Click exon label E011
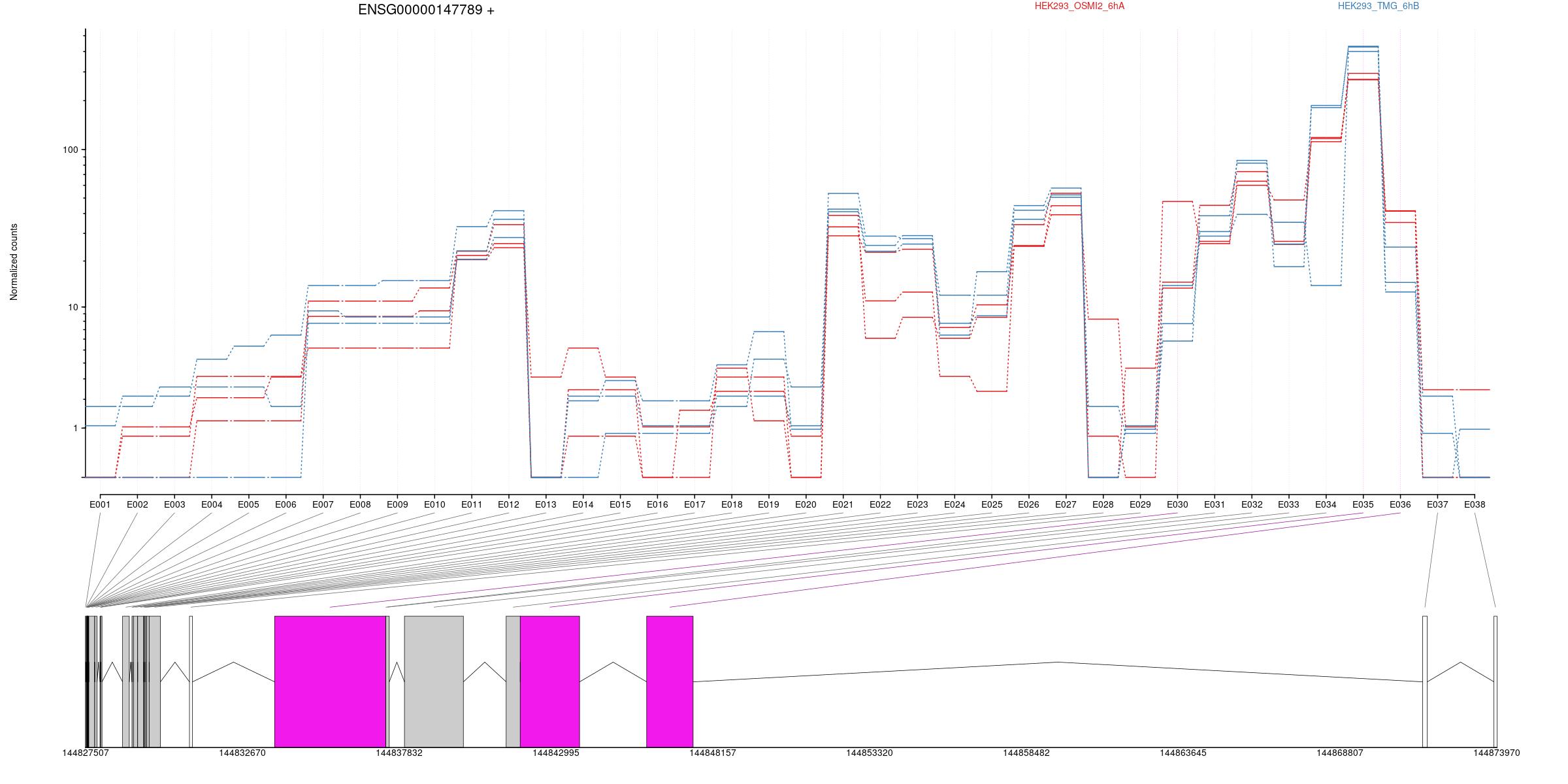Viewport: 1568px width, 784px height. coord(472,504)
